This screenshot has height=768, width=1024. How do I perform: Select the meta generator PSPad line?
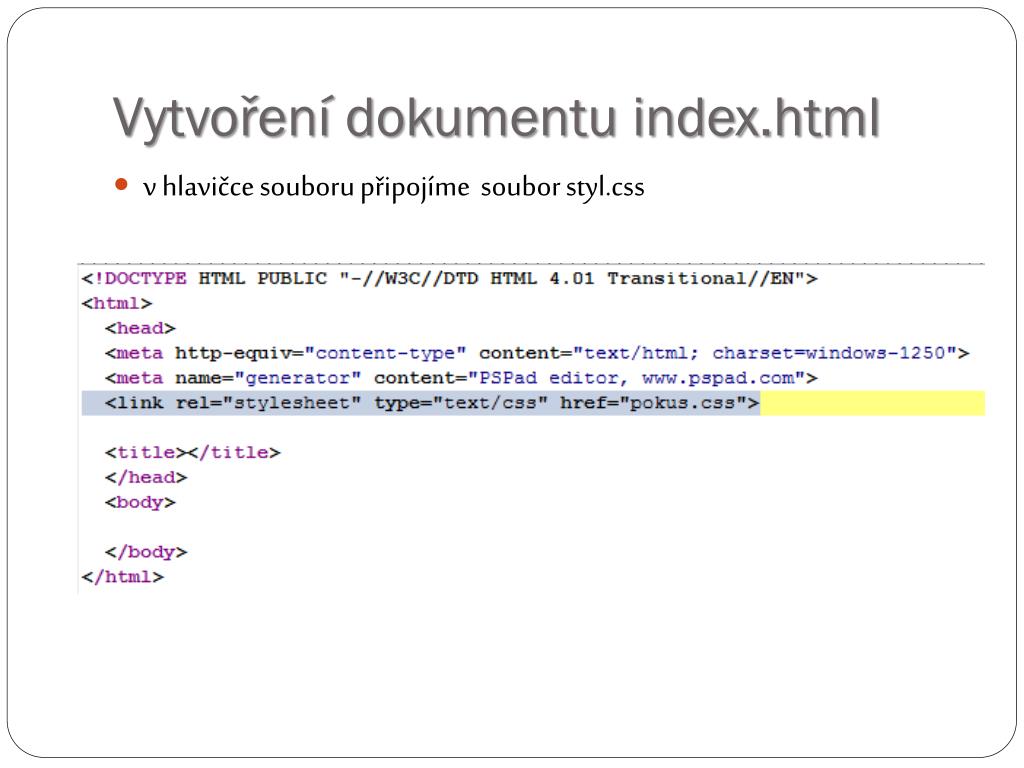(x=461, y=378)
